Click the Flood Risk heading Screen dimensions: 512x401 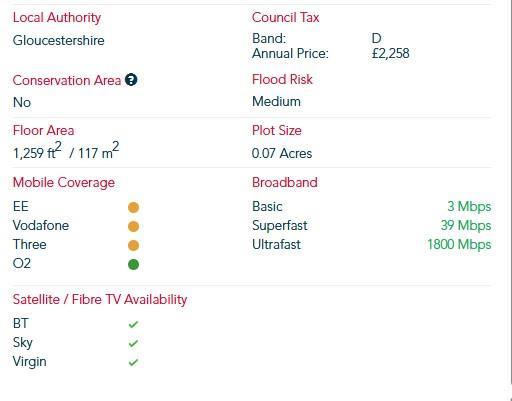coord(282,80)
